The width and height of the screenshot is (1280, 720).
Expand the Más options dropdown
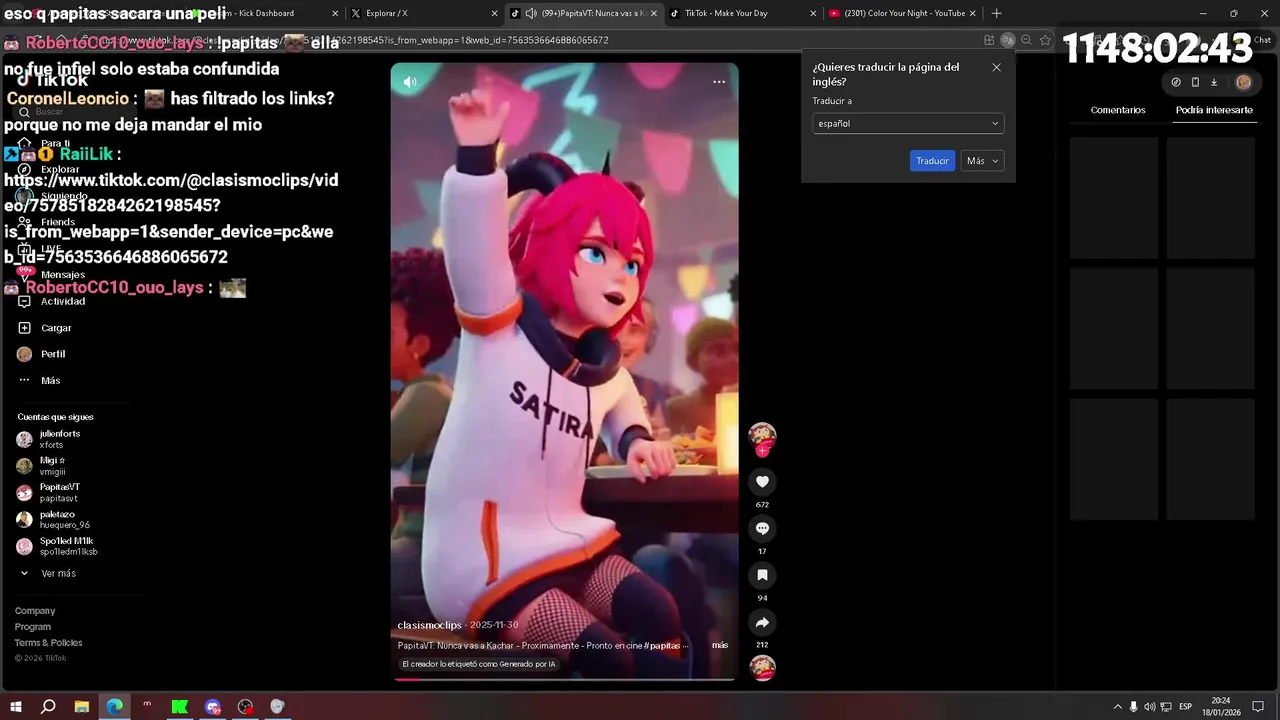click(982, 161)
